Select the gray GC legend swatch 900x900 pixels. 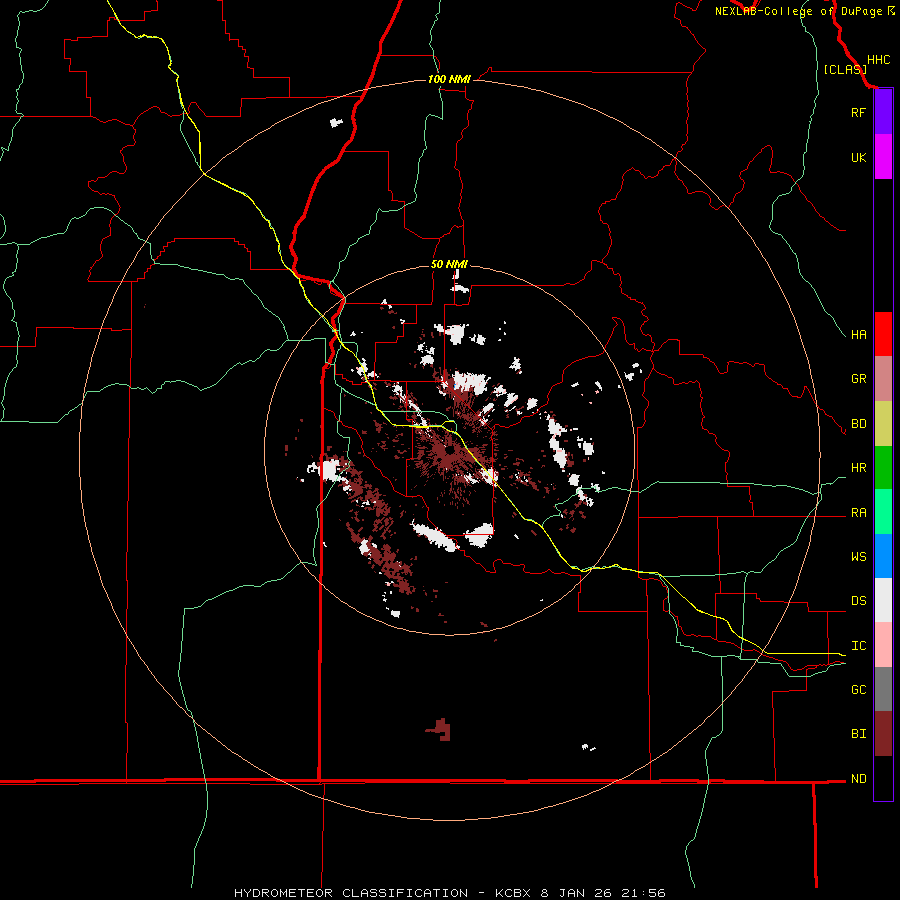tap(883, 689)
